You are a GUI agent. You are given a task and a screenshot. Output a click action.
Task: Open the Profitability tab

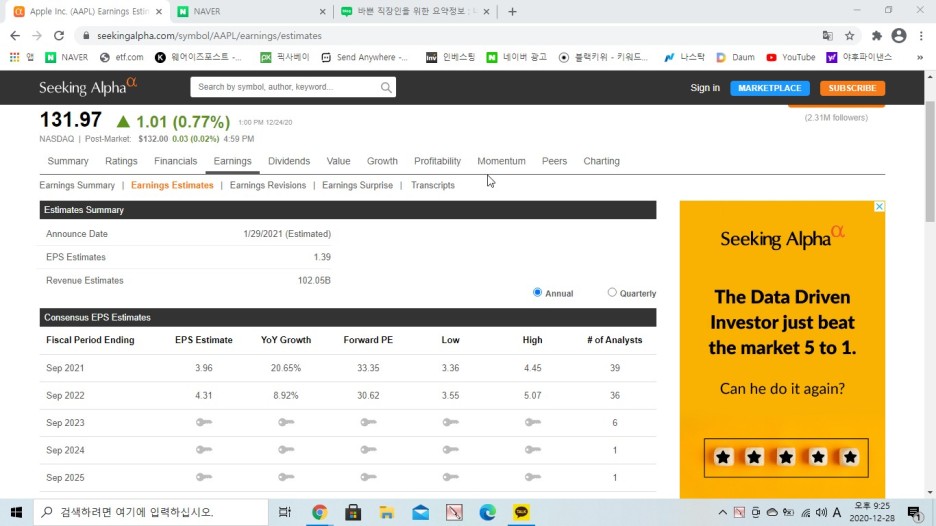tap(438, 161)
